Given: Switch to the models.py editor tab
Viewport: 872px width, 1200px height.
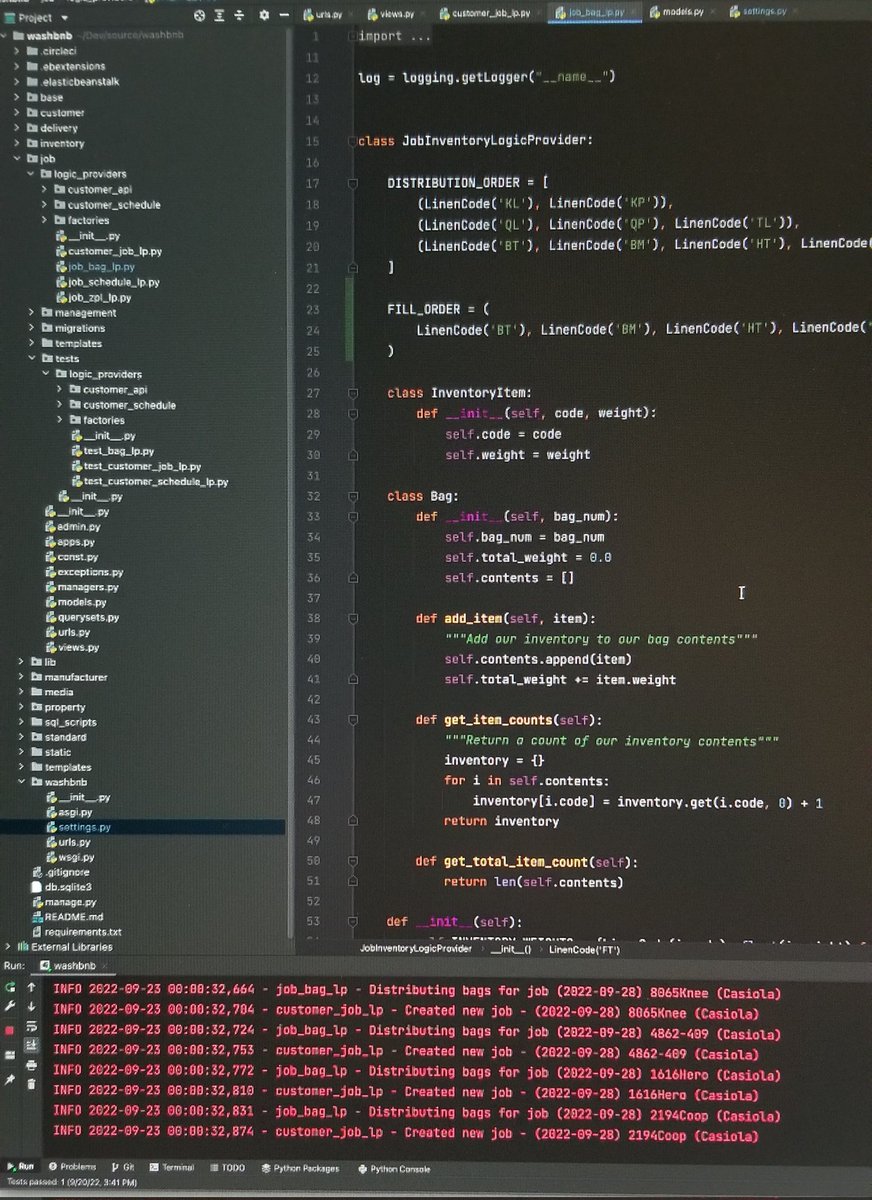Looking at the screenshot, I should point(675,14).
